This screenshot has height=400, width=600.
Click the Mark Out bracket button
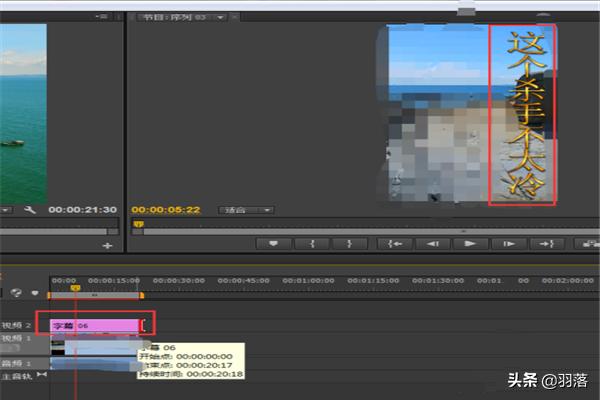coord(348,243)
